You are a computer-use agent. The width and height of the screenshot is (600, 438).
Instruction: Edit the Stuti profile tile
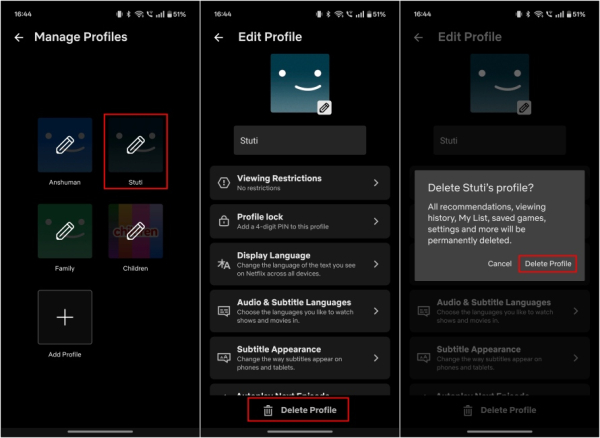coord(135,145)
